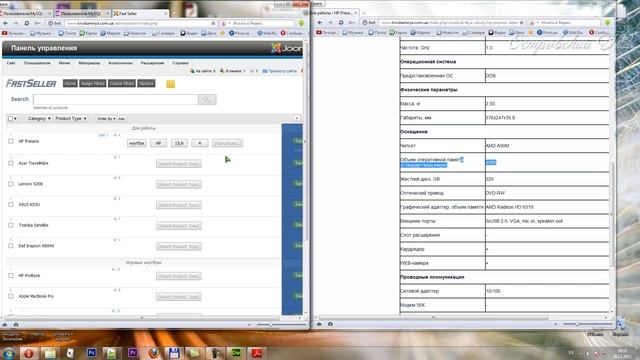This screenshot has height=360, width=640.
Task: Check the Toshiba Satellite checkbox
Action: point(11,225)
